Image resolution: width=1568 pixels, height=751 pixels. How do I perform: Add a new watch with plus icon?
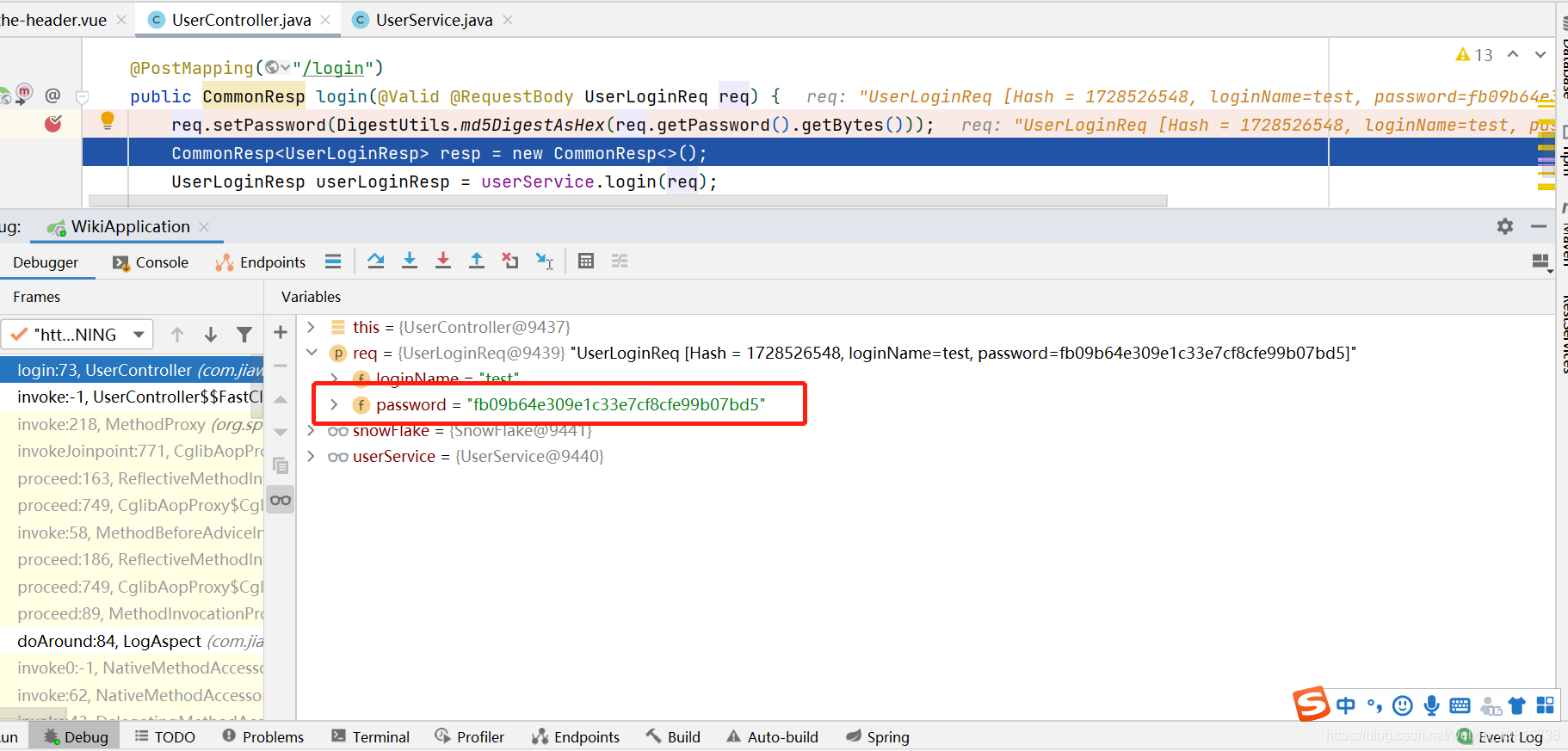pos(281,332)
